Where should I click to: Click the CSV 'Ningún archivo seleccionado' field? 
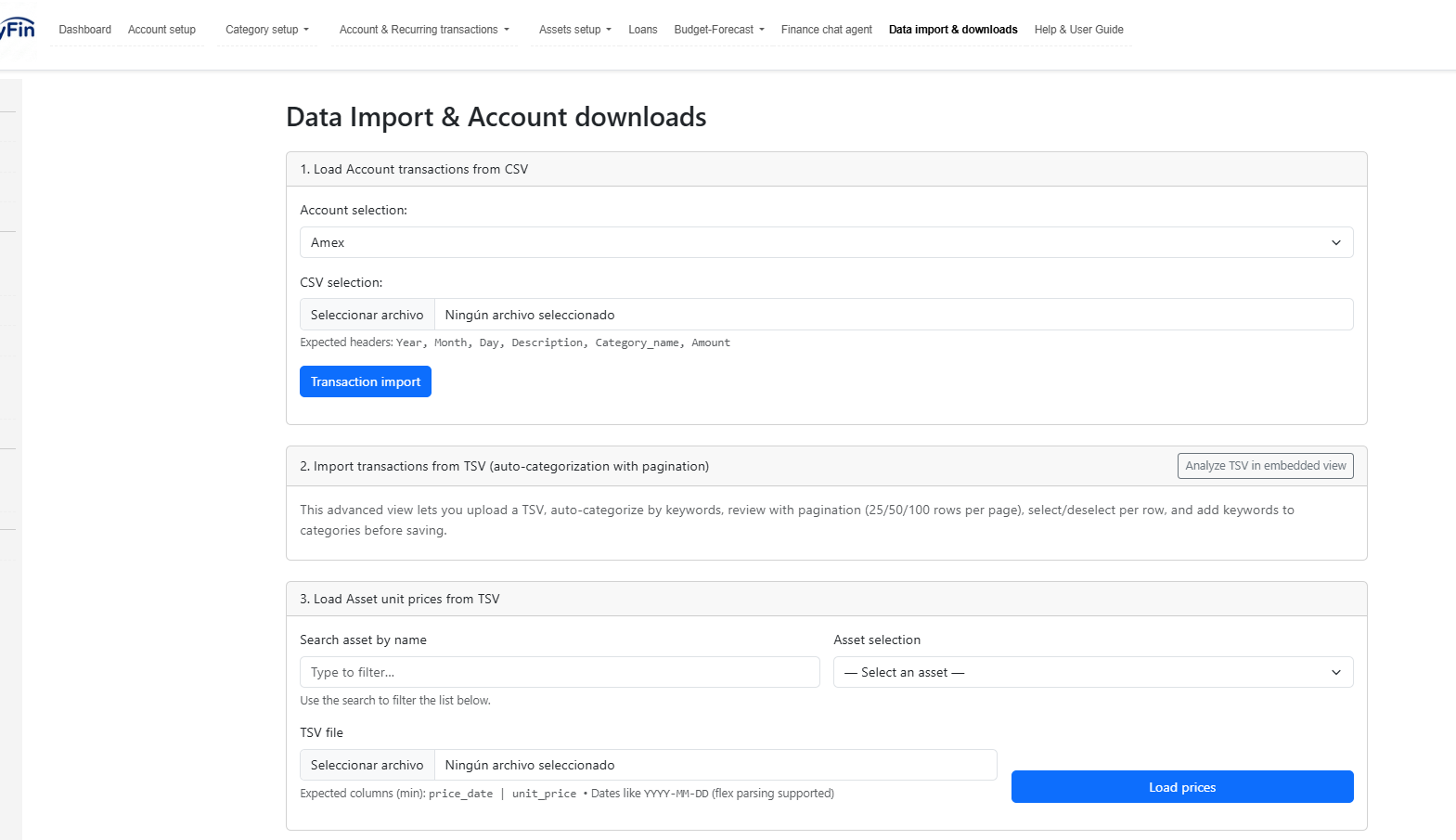(x=894, y=315)
